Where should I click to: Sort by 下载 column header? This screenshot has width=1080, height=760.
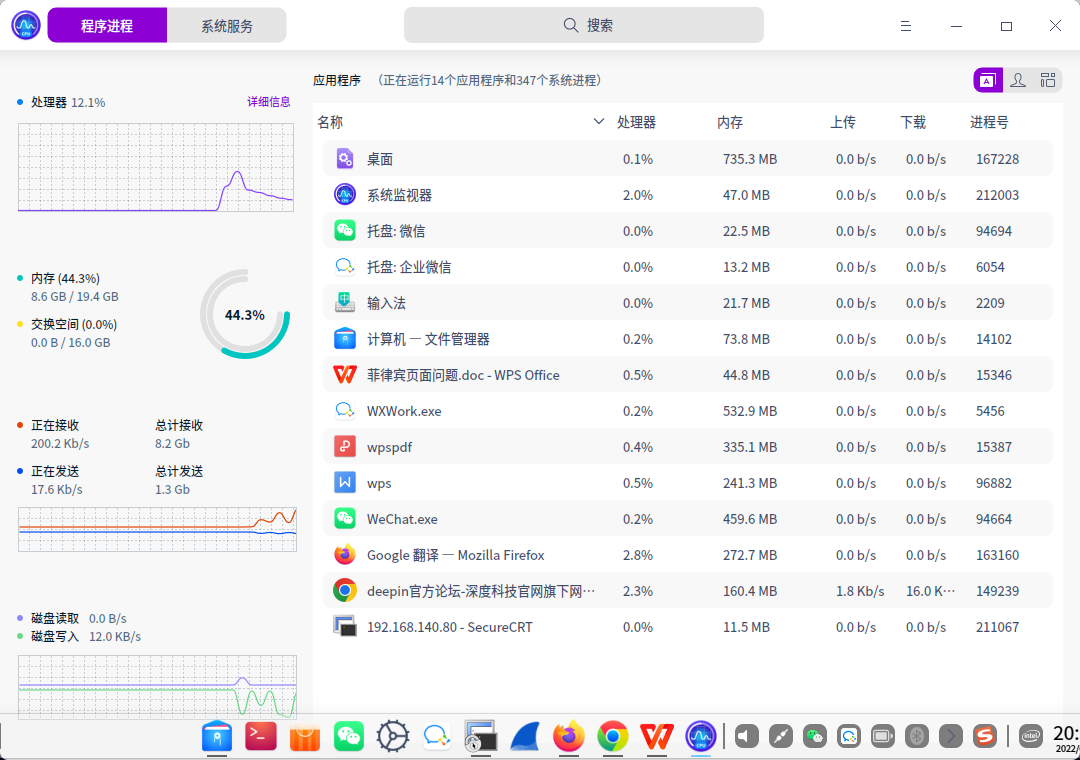[x=913, y=122]
